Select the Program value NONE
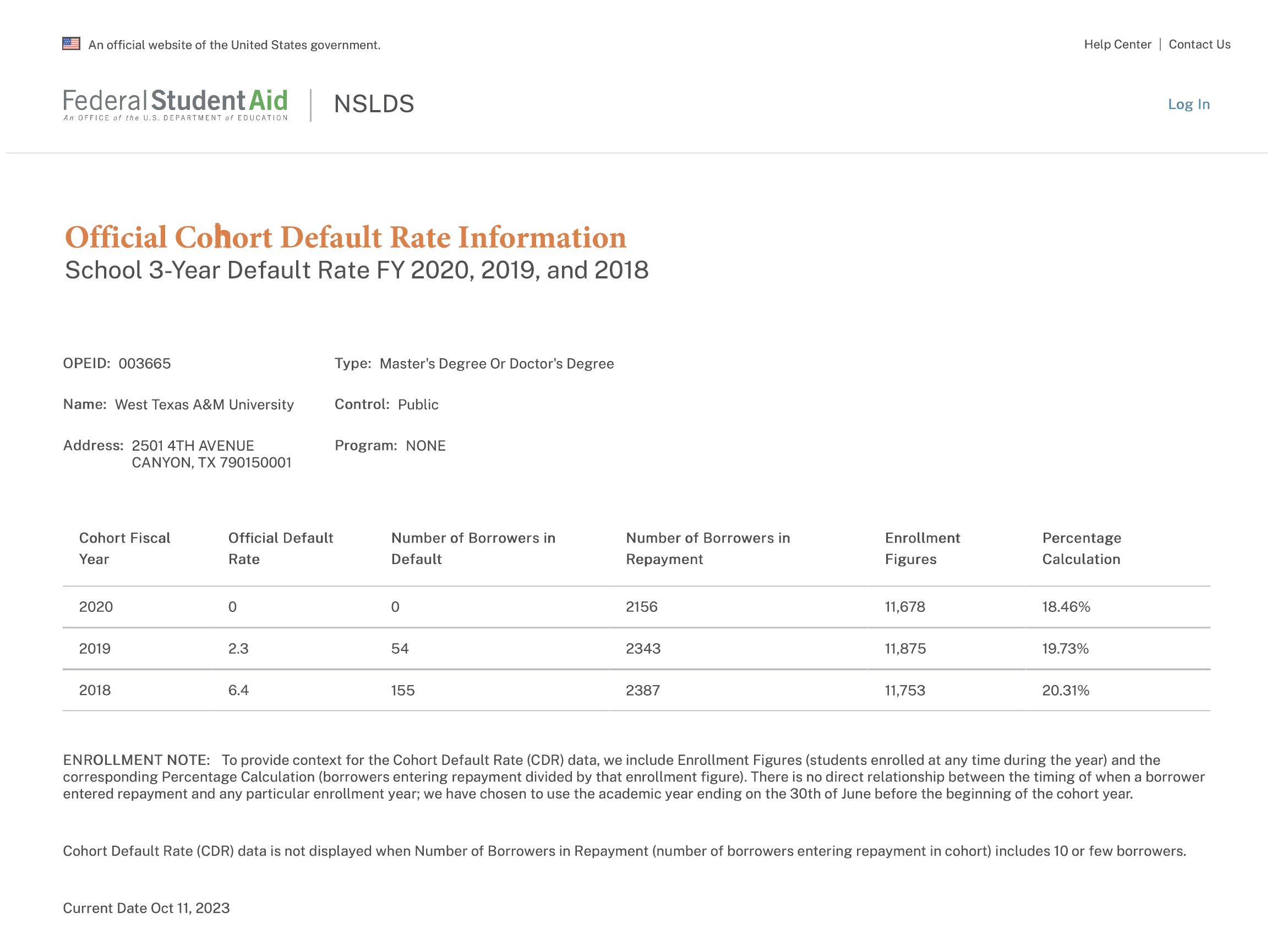The image size is (1288, 952). coord(427,447)
